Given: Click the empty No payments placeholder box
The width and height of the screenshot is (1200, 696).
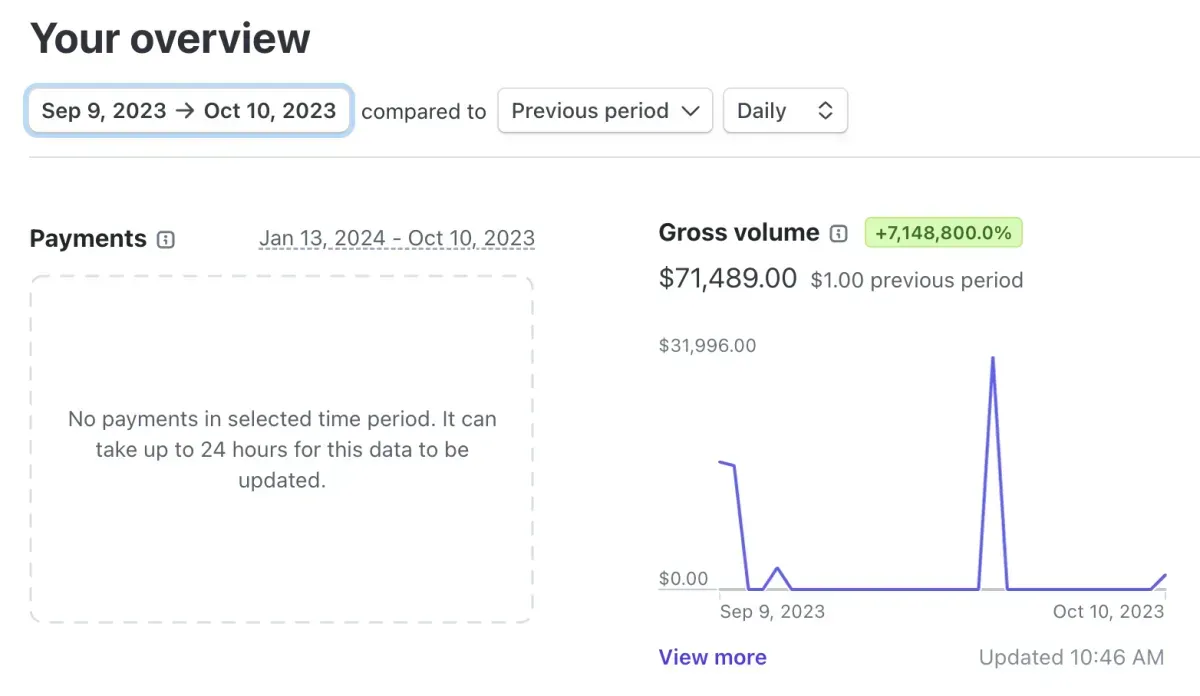Looking at the screenshot, I should [281, 540].
